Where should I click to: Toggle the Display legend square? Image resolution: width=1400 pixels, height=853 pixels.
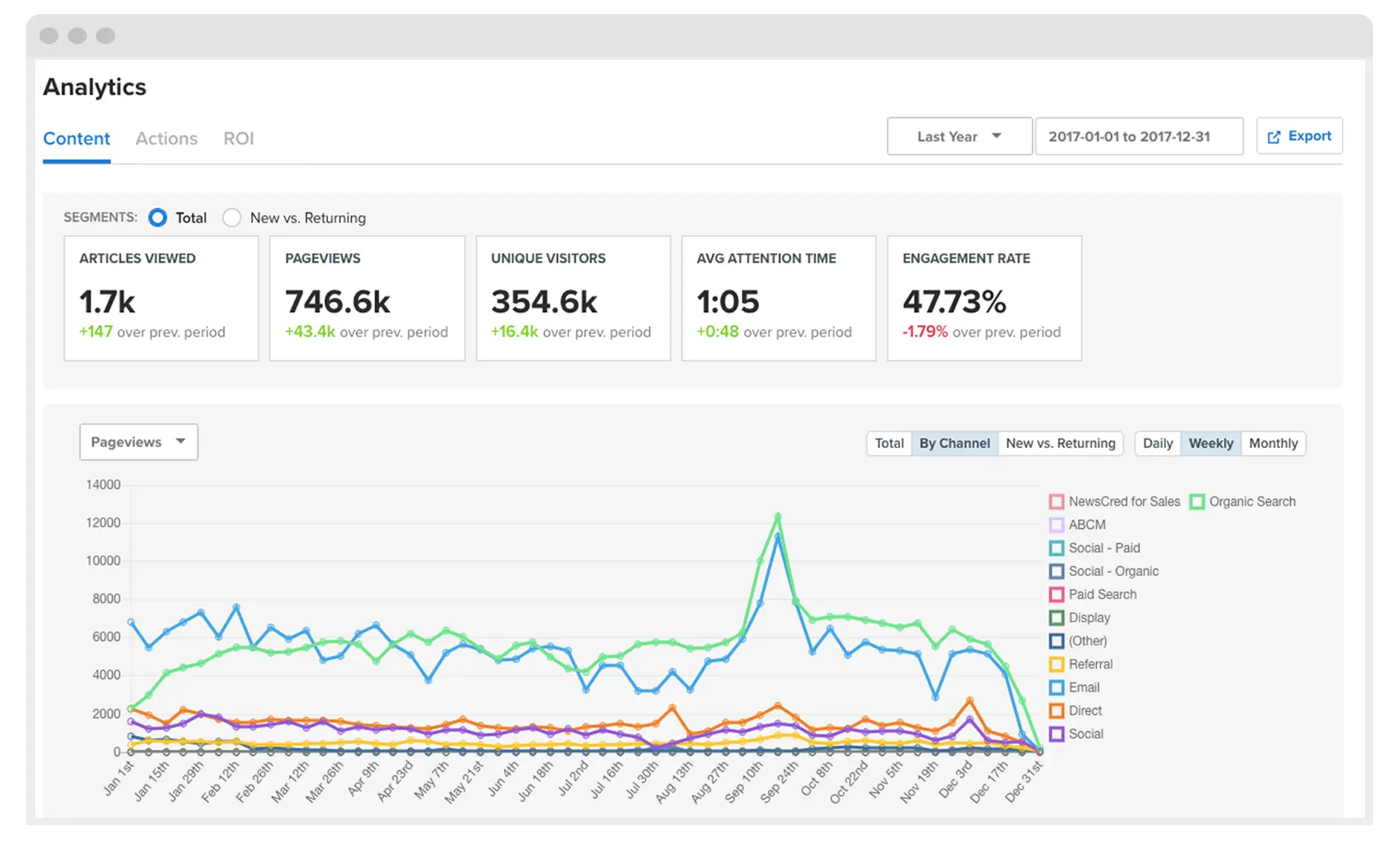1056,618
